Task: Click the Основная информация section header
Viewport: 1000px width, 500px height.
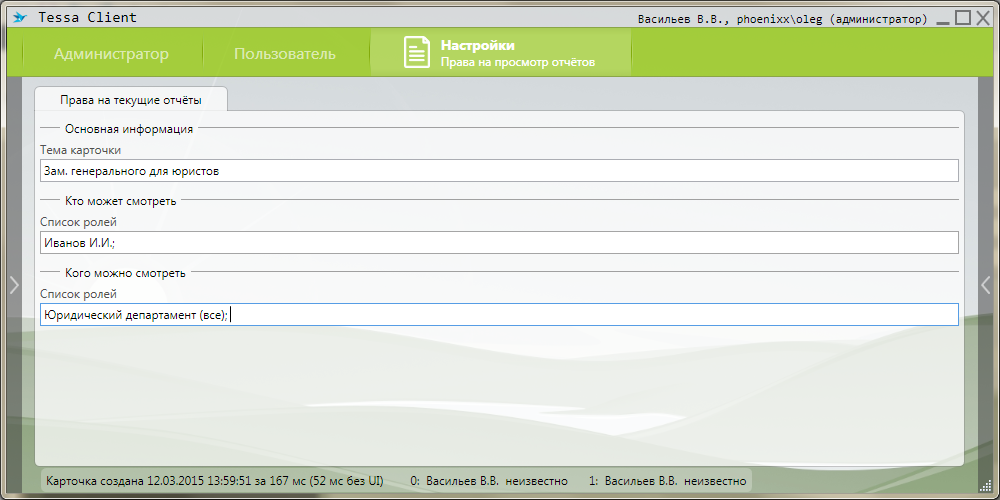Action: pos(129,128)
